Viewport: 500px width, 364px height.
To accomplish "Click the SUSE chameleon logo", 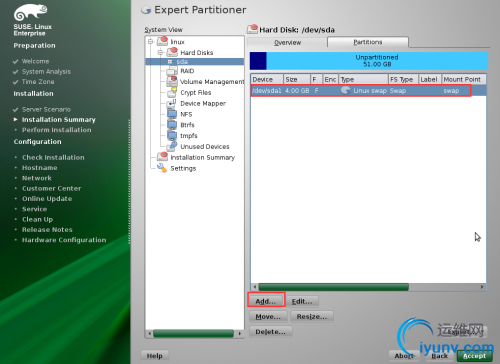I will [30, 12].
